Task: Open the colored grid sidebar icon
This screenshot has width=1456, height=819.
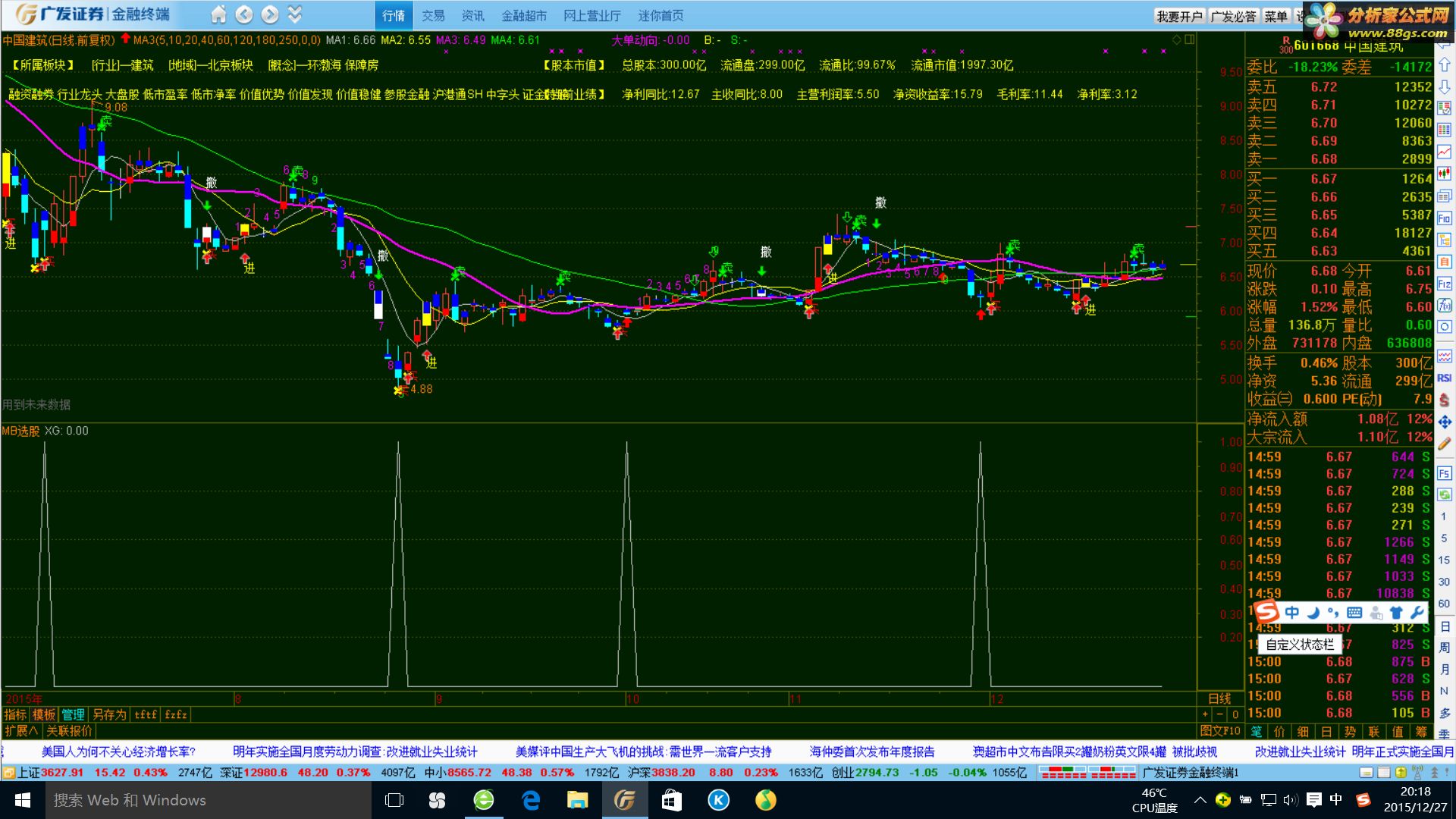Action: tap(1445, 130)
